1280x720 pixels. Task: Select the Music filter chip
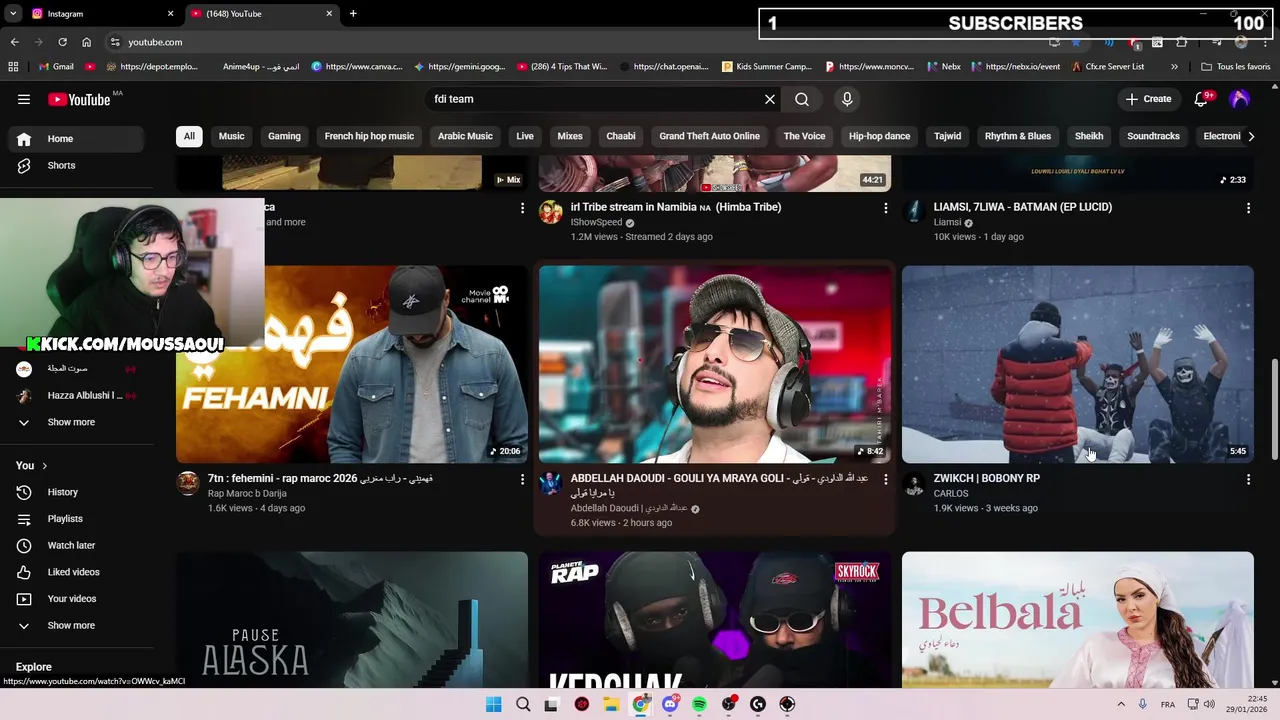click(x=231, y=136)
